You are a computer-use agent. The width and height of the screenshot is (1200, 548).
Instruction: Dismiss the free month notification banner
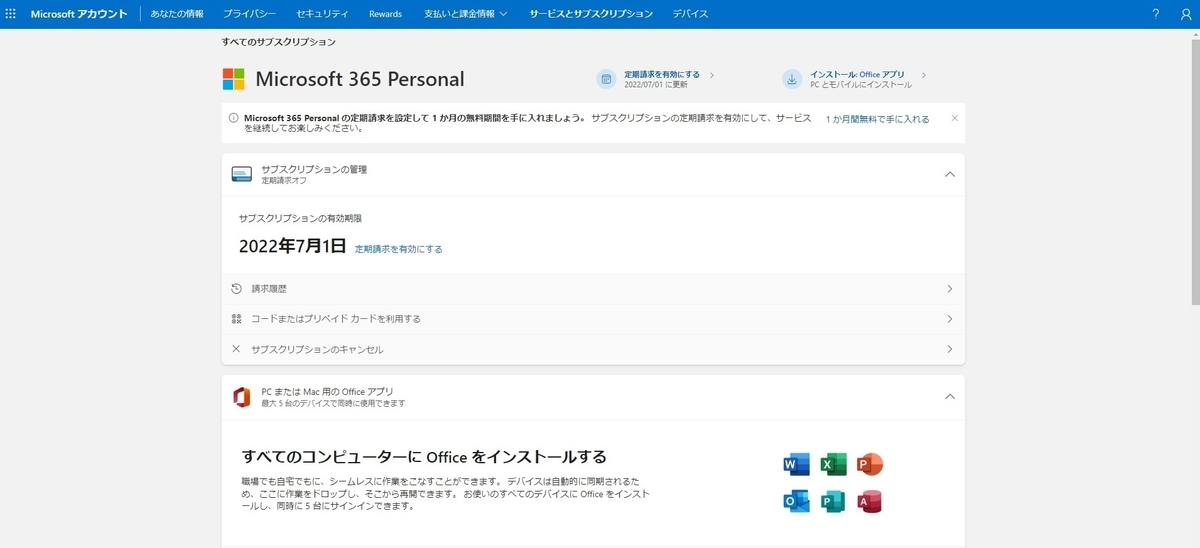tap(954, 118)
